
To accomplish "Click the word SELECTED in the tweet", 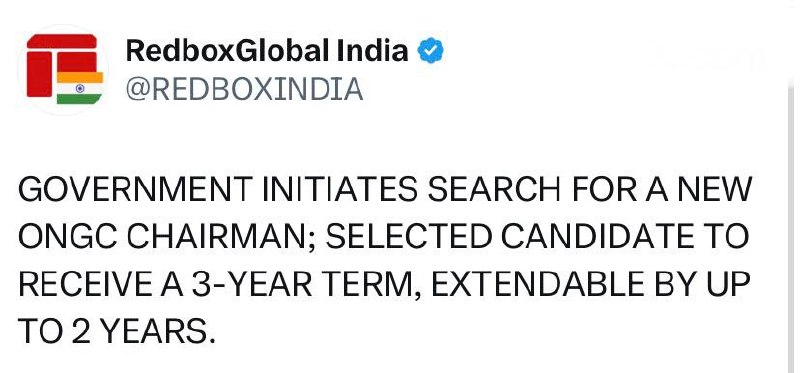I will (409, 236).
